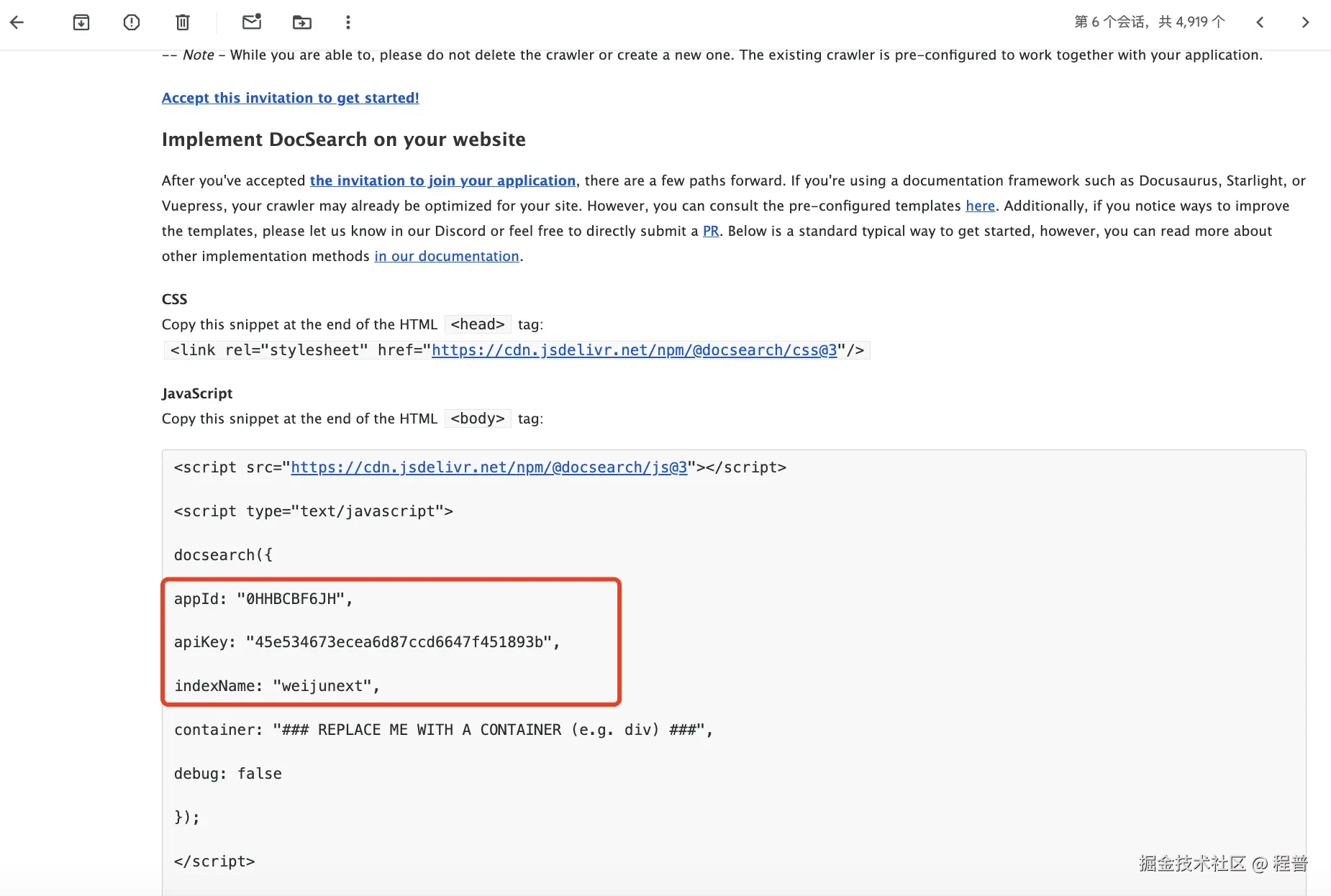The image size is (1331, 896).
Task: Open the more options menu
Action: (347, 22)
